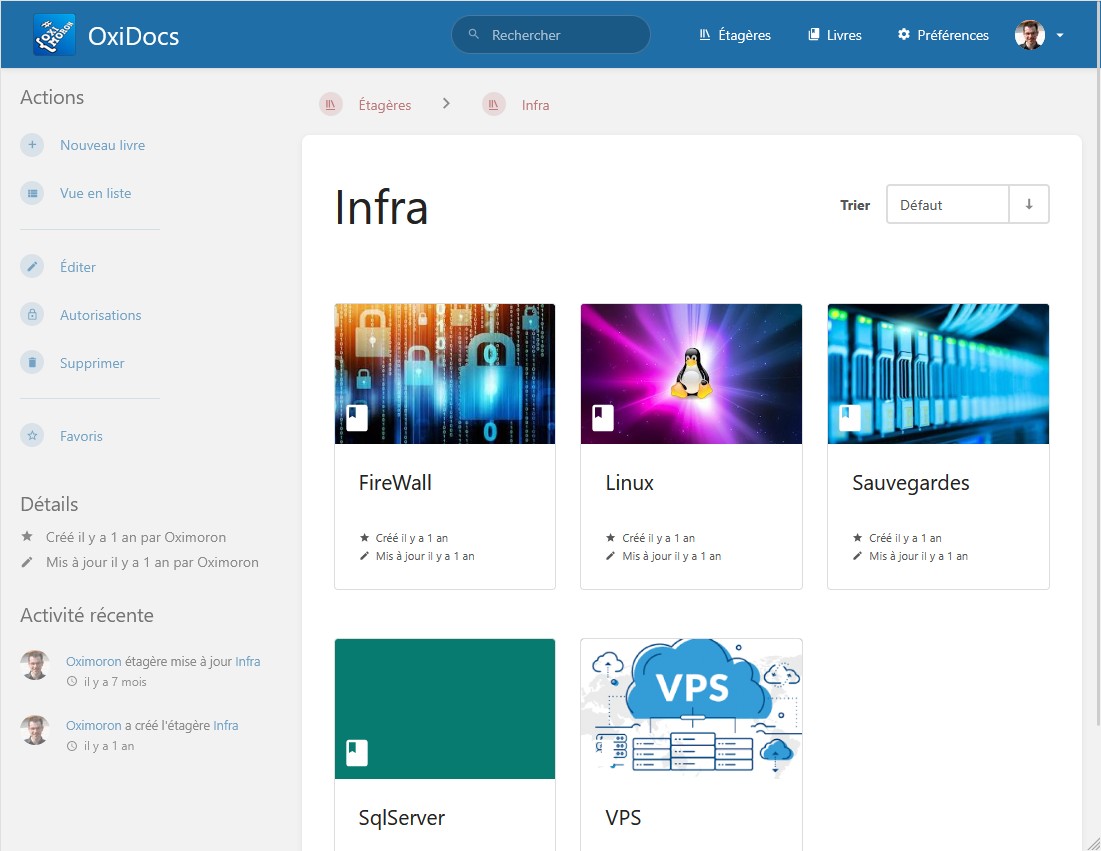Click the OxiDocs site title

133,36
